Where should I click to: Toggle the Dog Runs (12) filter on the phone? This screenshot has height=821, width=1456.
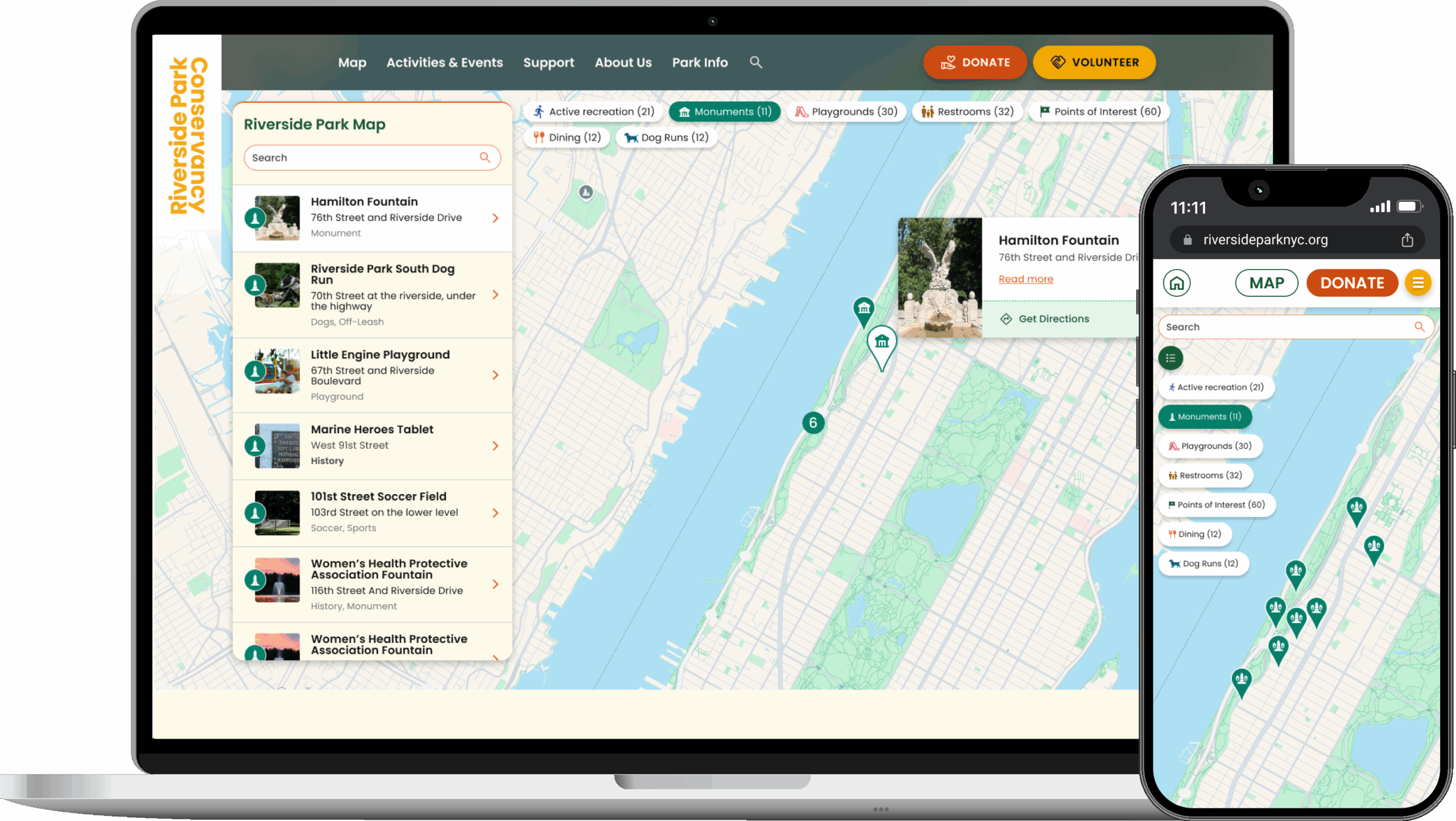(x=1203, y=563)
